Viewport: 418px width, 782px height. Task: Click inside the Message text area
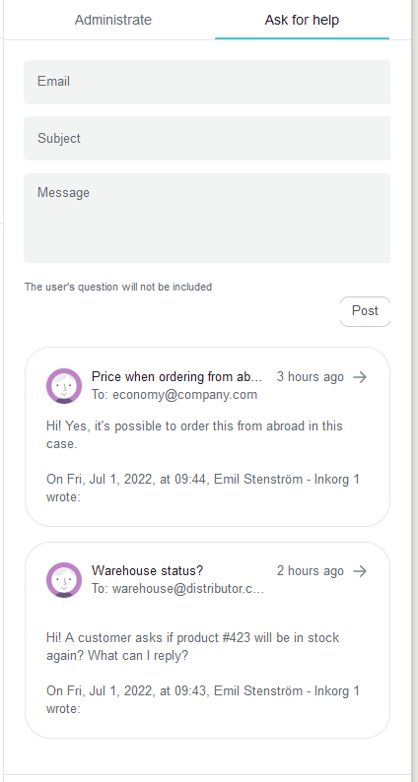[x=207, y=218]
